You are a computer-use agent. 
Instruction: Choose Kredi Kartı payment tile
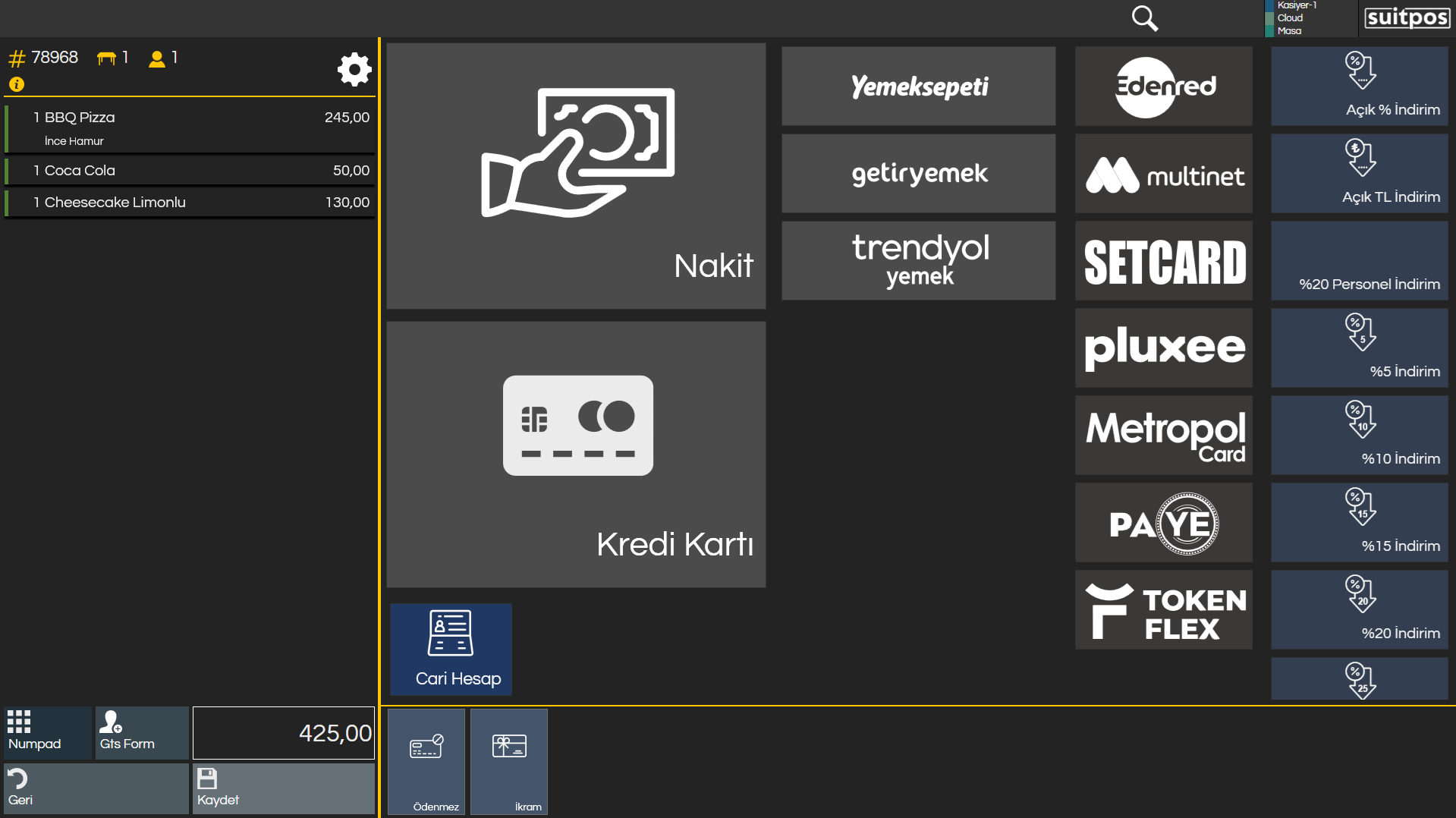[576, 455]
